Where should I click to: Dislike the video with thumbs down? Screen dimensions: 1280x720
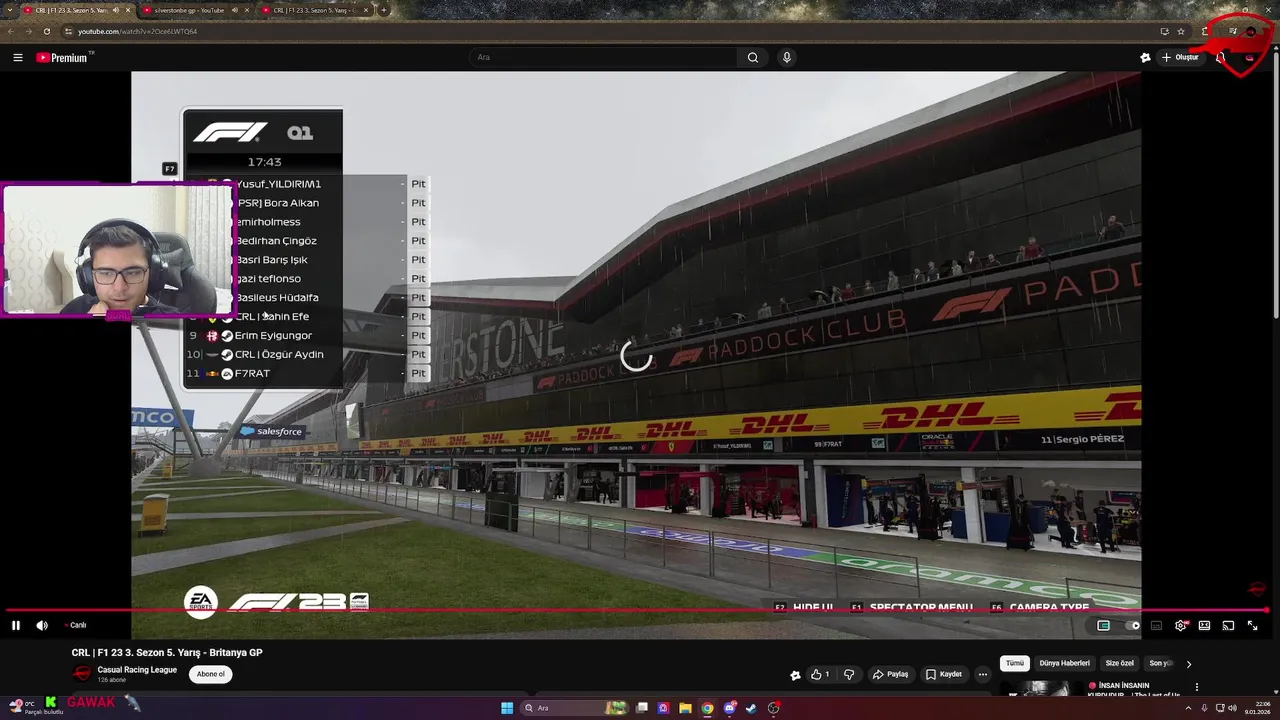pos(849,674)
